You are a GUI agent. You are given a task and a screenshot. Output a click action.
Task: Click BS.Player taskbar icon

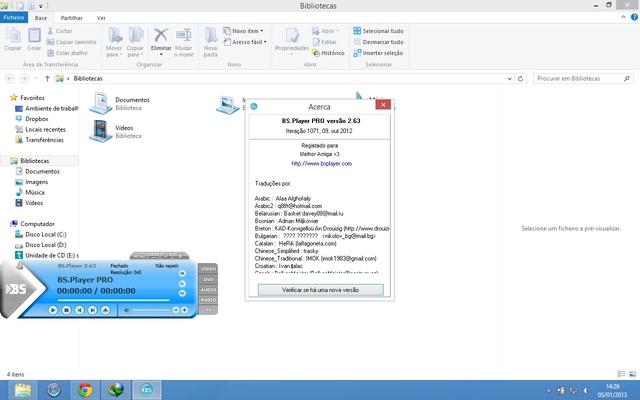pyautogui.click(x=147, y=390)
